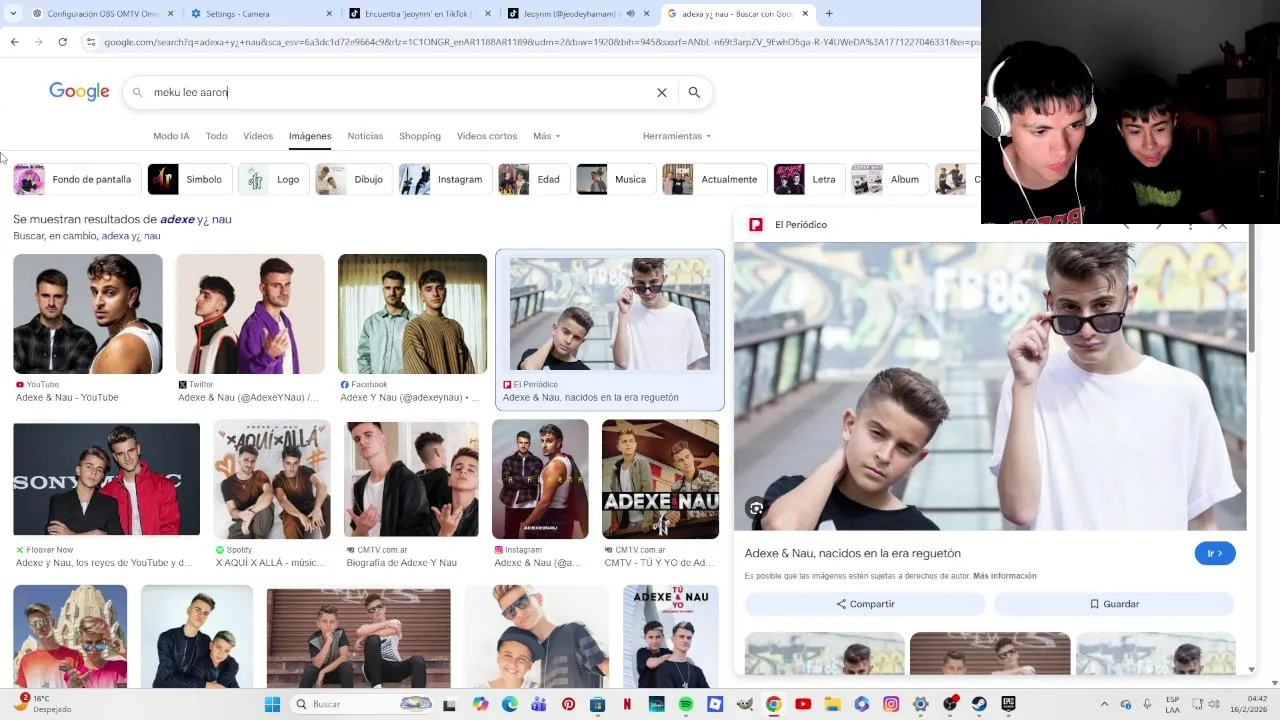Open Windows Start menu on the taskbar

pos(272,704)
